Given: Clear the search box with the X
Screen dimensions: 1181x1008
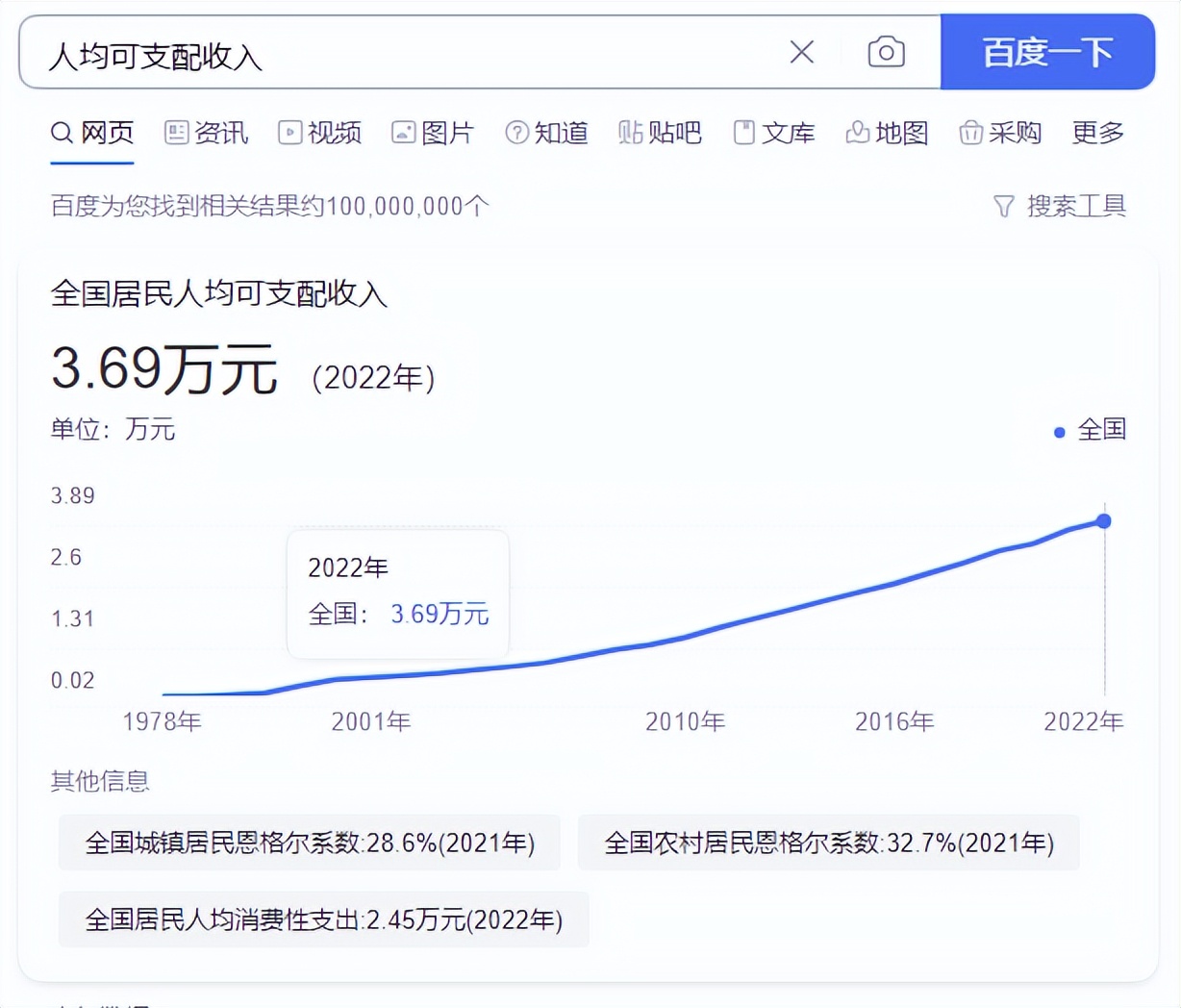Looking at the screenshot, I should point(801,52).
